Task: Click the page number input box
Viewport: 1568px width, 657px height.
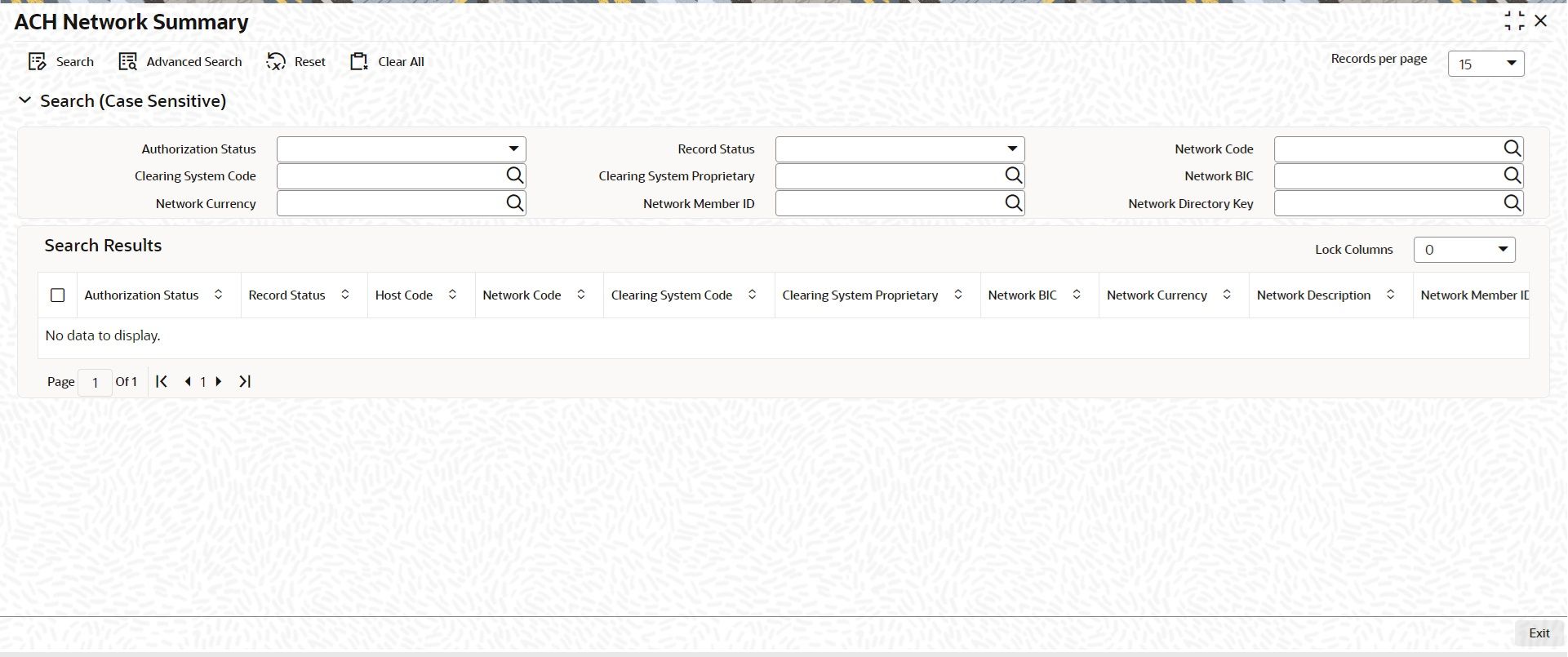Action: click(x=96, y=382)
